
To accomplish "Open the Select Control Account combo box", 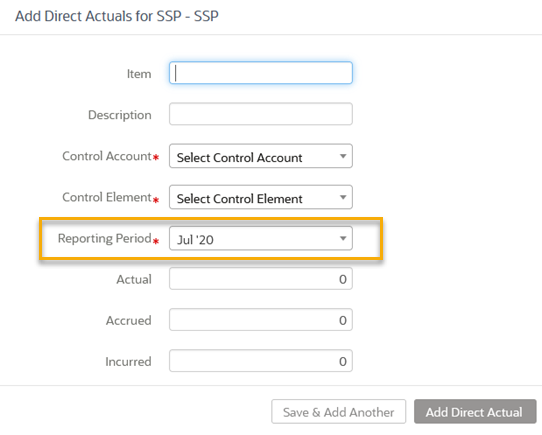I will coord(261,156).
